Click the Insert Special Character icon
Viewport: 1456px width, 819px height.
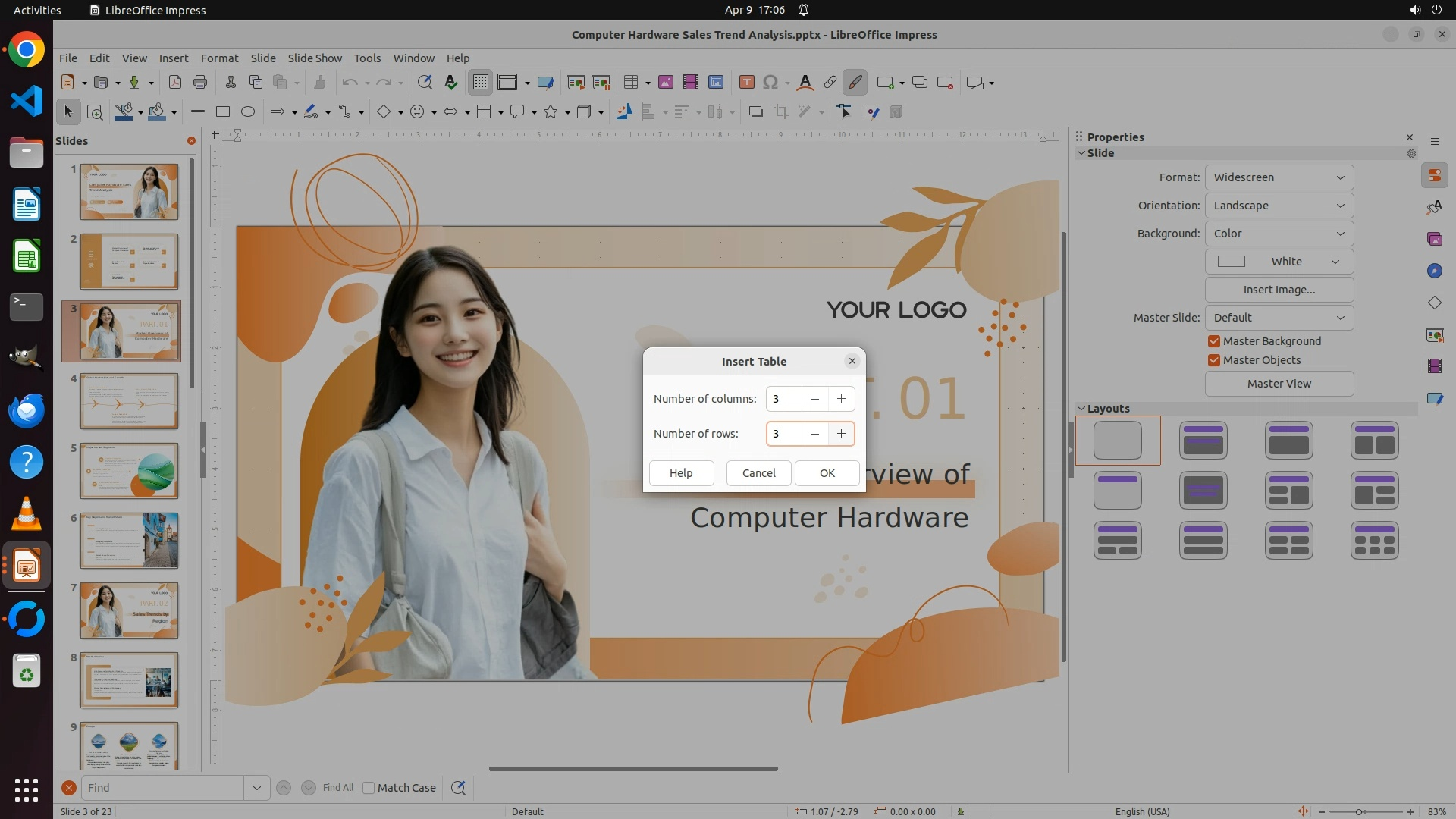(770, 83)
